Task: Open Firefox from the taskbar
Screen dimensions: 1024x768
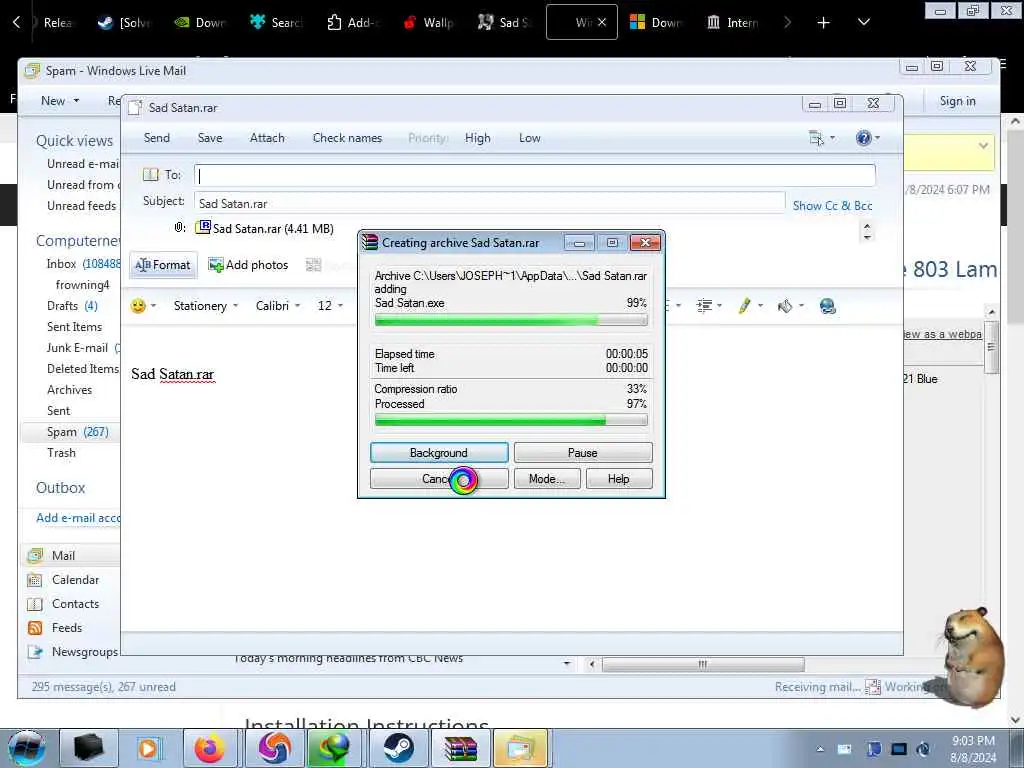Action: 209,748
